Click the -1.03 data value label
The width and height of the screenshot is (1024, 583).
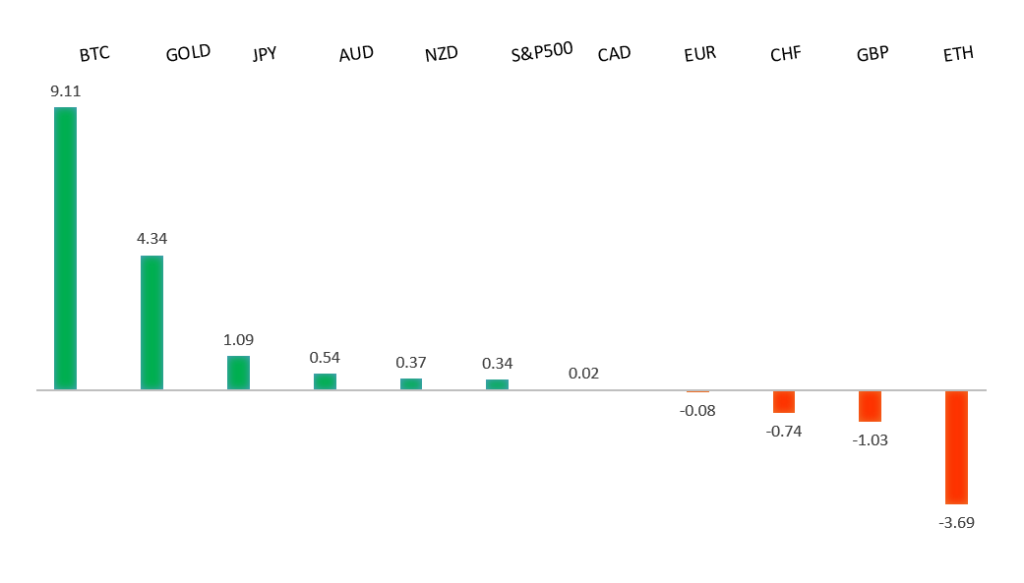tap(870, 439)
